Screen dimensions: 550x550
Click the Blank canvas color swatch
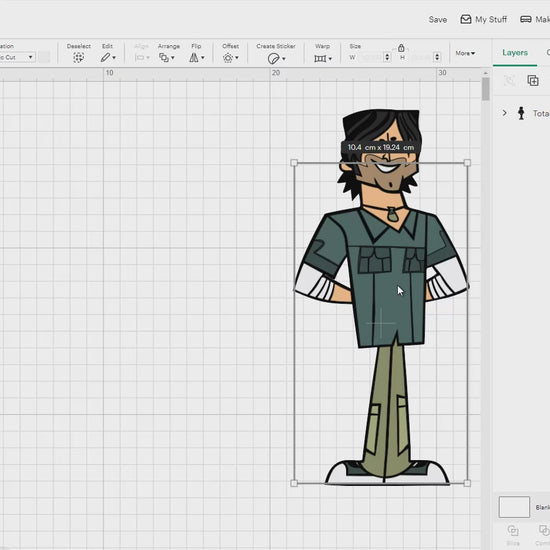514,507
